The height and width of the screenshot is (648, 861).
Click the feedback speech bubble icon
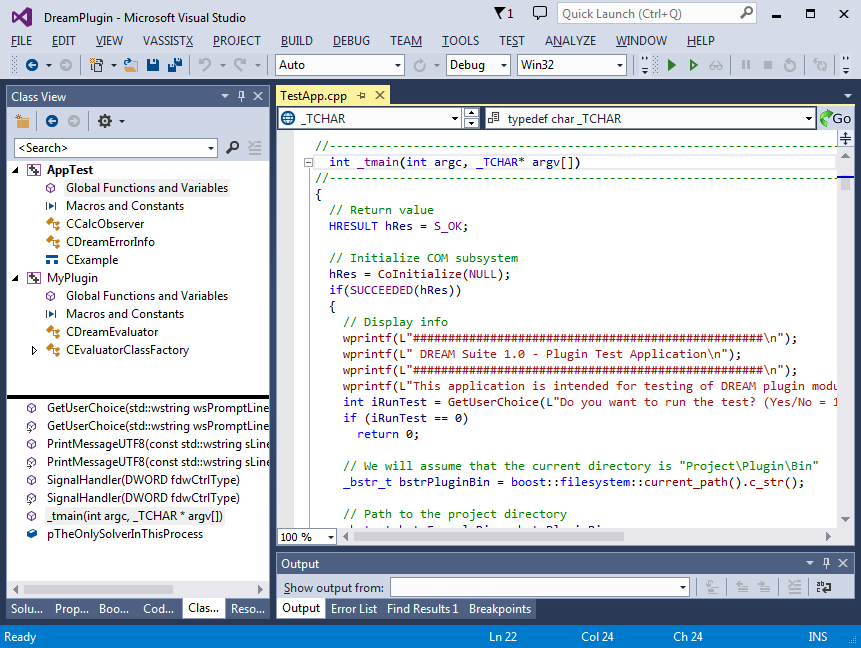coord(540,13)
